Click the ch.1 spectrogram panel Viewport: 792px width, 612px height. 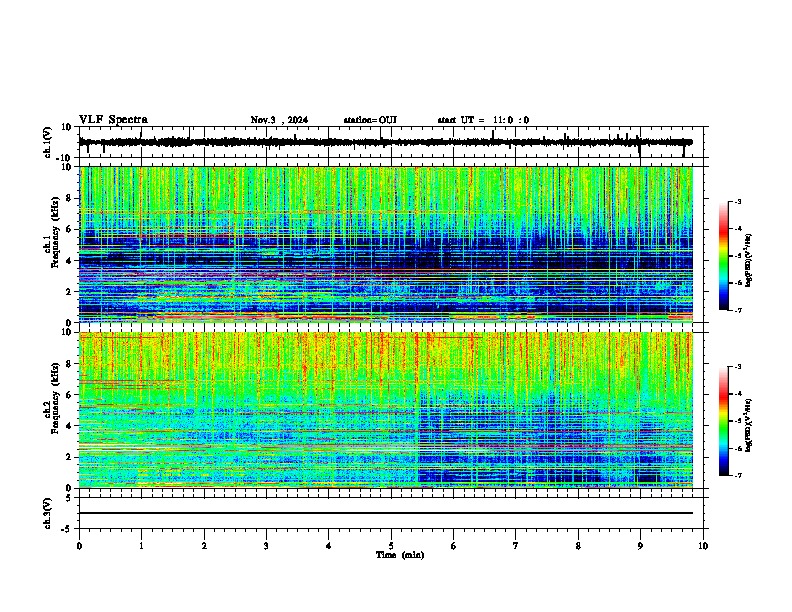click(x=386, y=244)
